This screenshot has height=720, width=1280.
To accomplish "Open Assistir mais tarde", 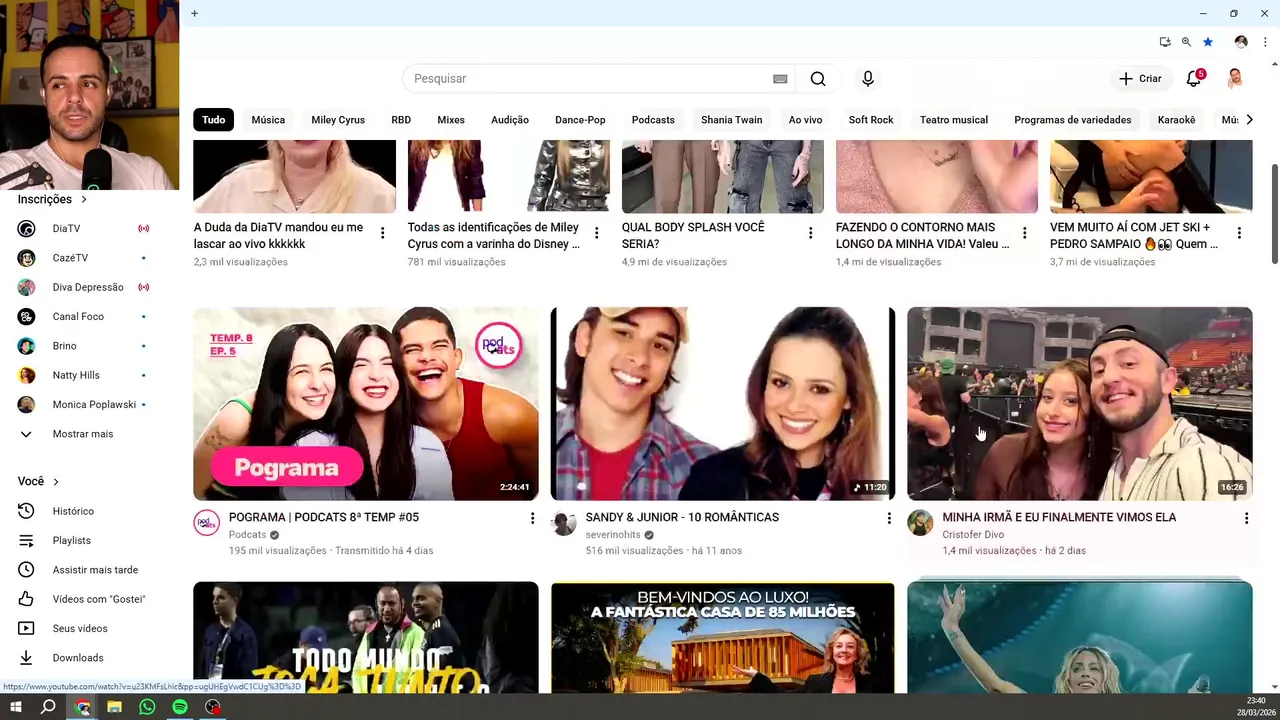I will pyautogui.click(x=85, y=570).
